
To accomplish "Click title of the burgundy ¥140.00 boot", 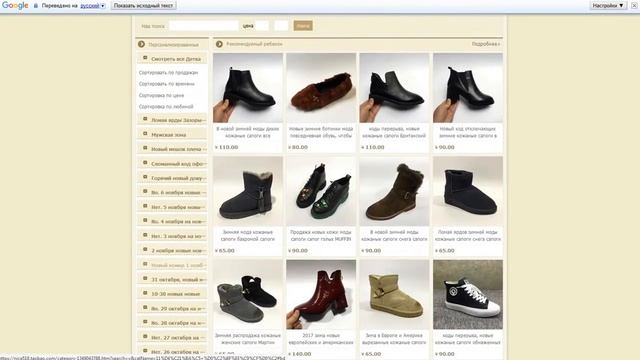I will [321, 339].
